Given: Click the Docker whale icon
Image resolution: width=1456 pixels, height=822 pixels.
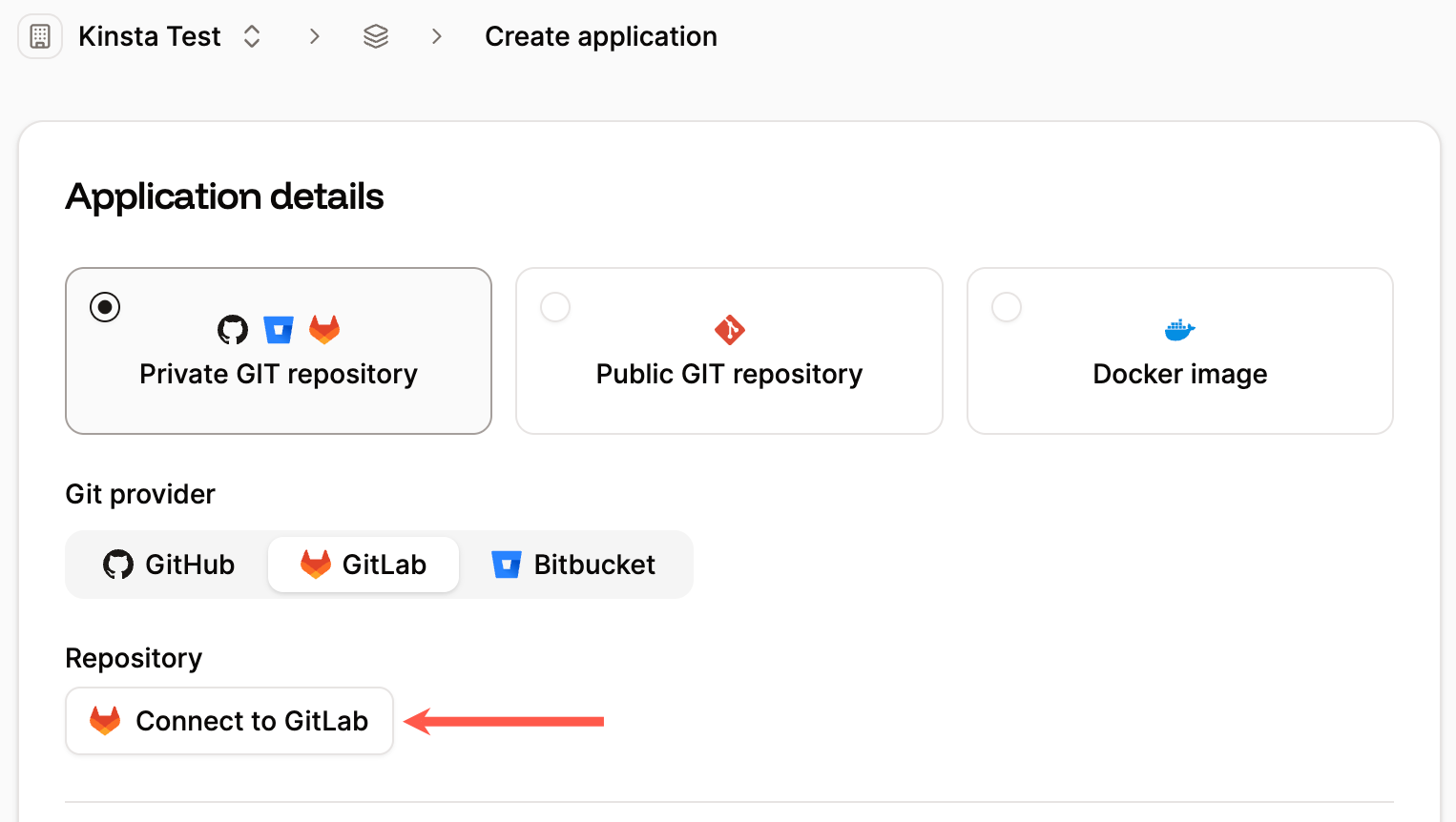Looking at the screenshot, I should coord(1179,328).
